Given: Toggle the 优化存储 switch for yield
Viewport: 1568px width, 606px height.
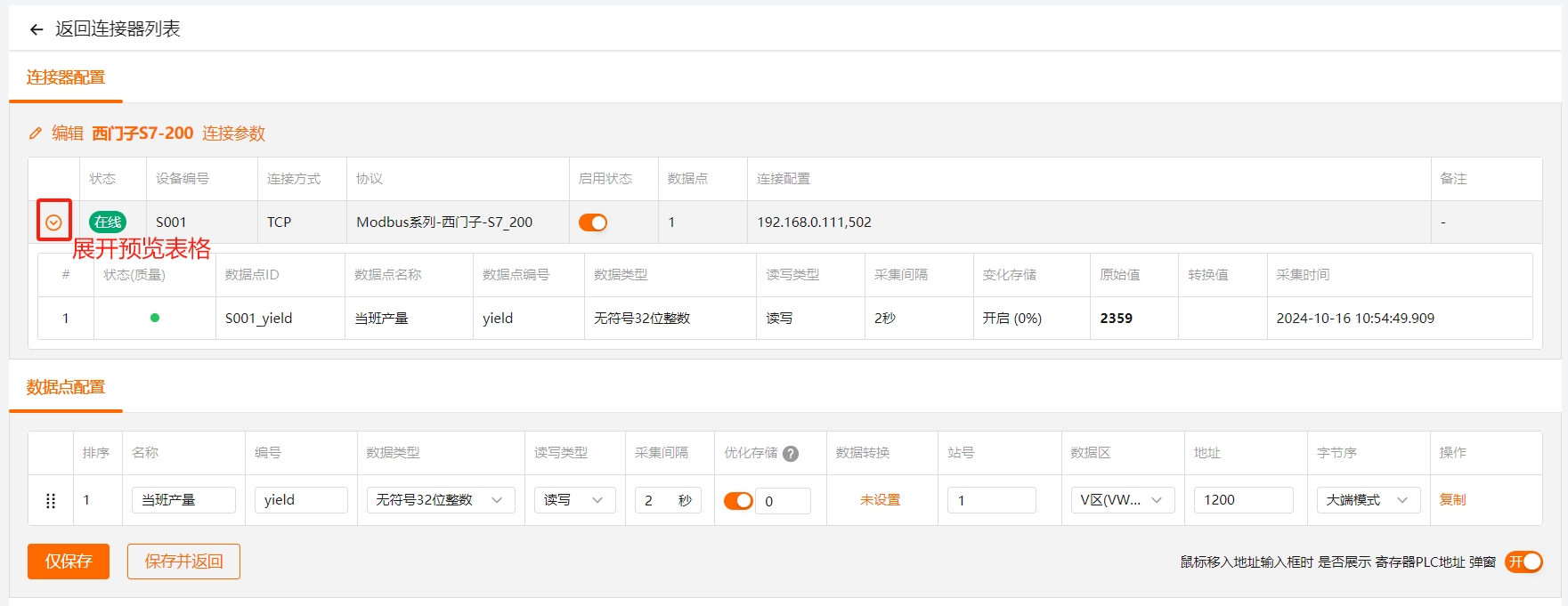Looking at the screenshot, I should (x=738, y=501).
